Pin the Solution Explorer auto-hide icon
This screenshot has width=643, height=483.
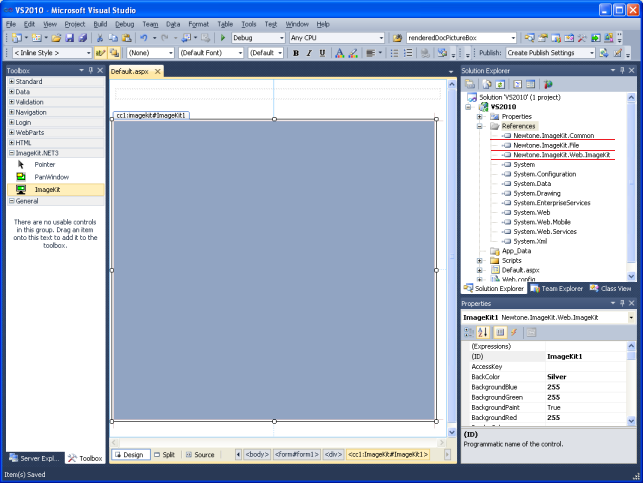tap(622, 70)
